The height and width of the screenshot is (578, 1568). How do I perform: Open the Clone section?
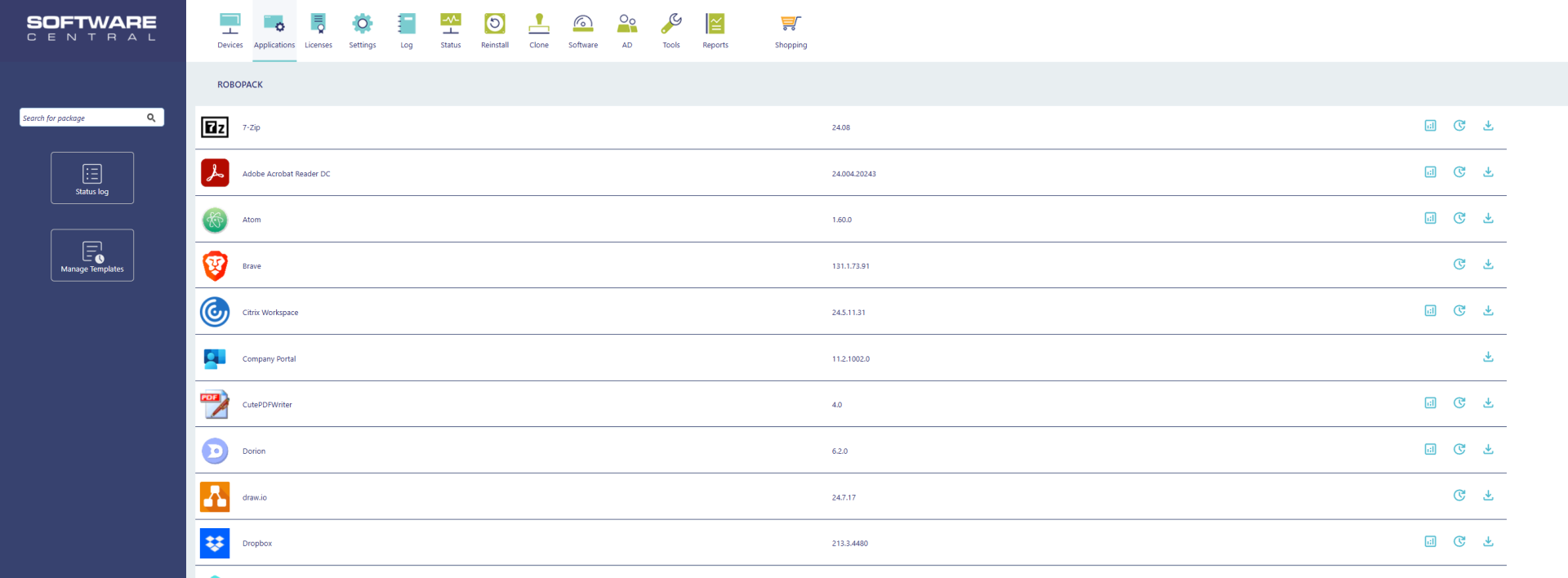[539, 31]
